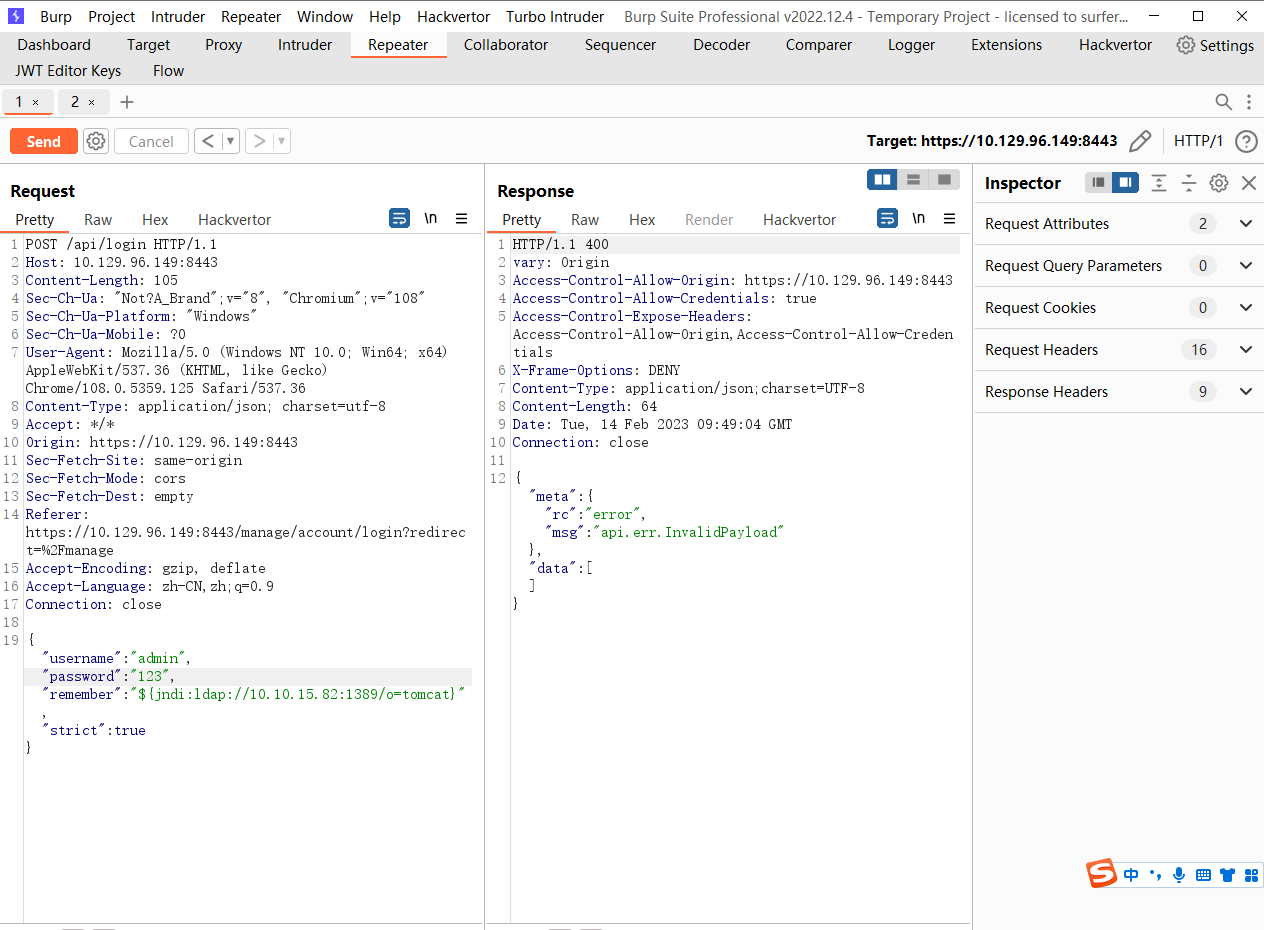
Task: Open Inspector settings gear
Action: pyautogui.click(x=1219, y=183)
